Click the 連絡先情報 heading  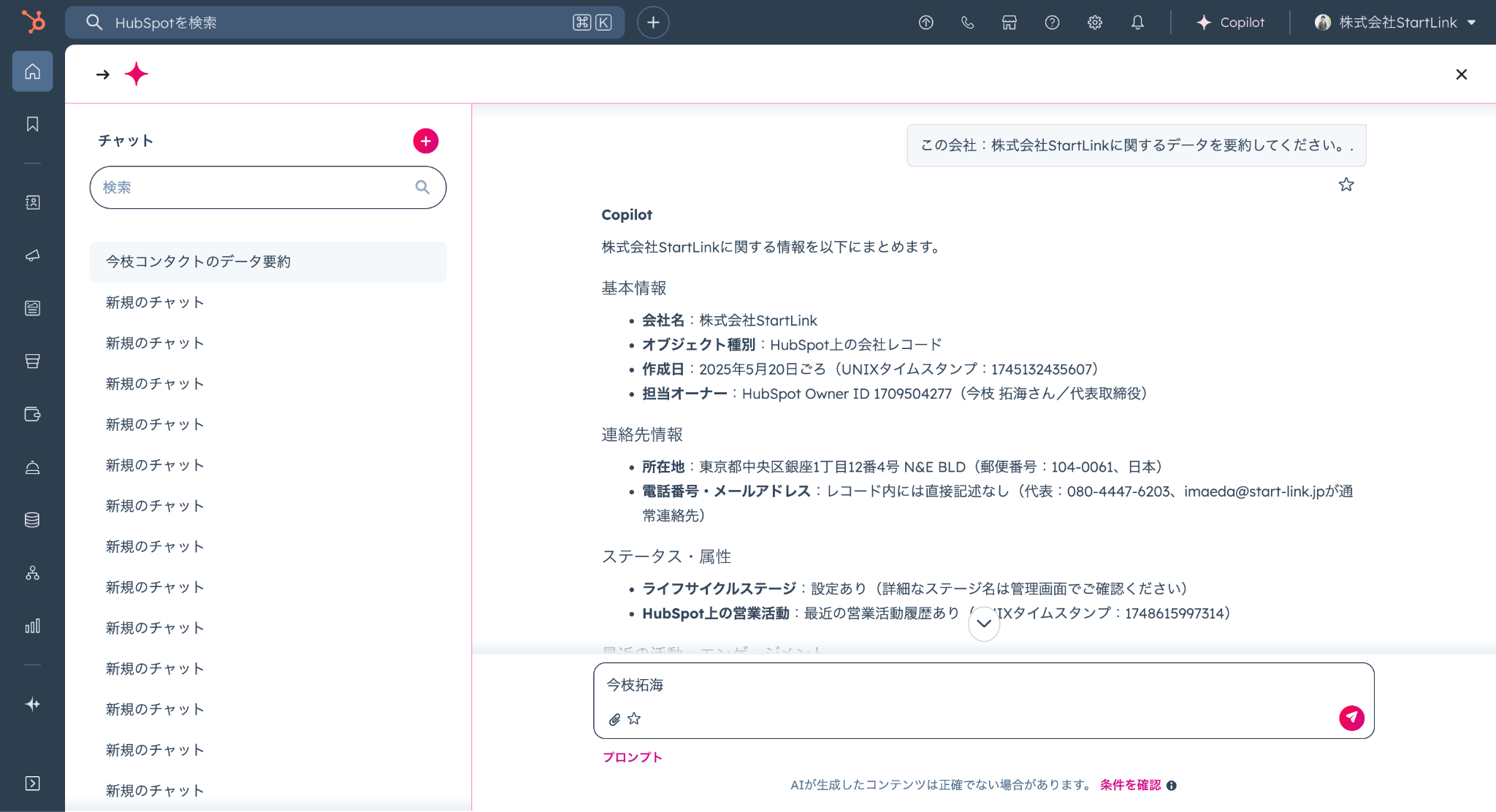642,435
